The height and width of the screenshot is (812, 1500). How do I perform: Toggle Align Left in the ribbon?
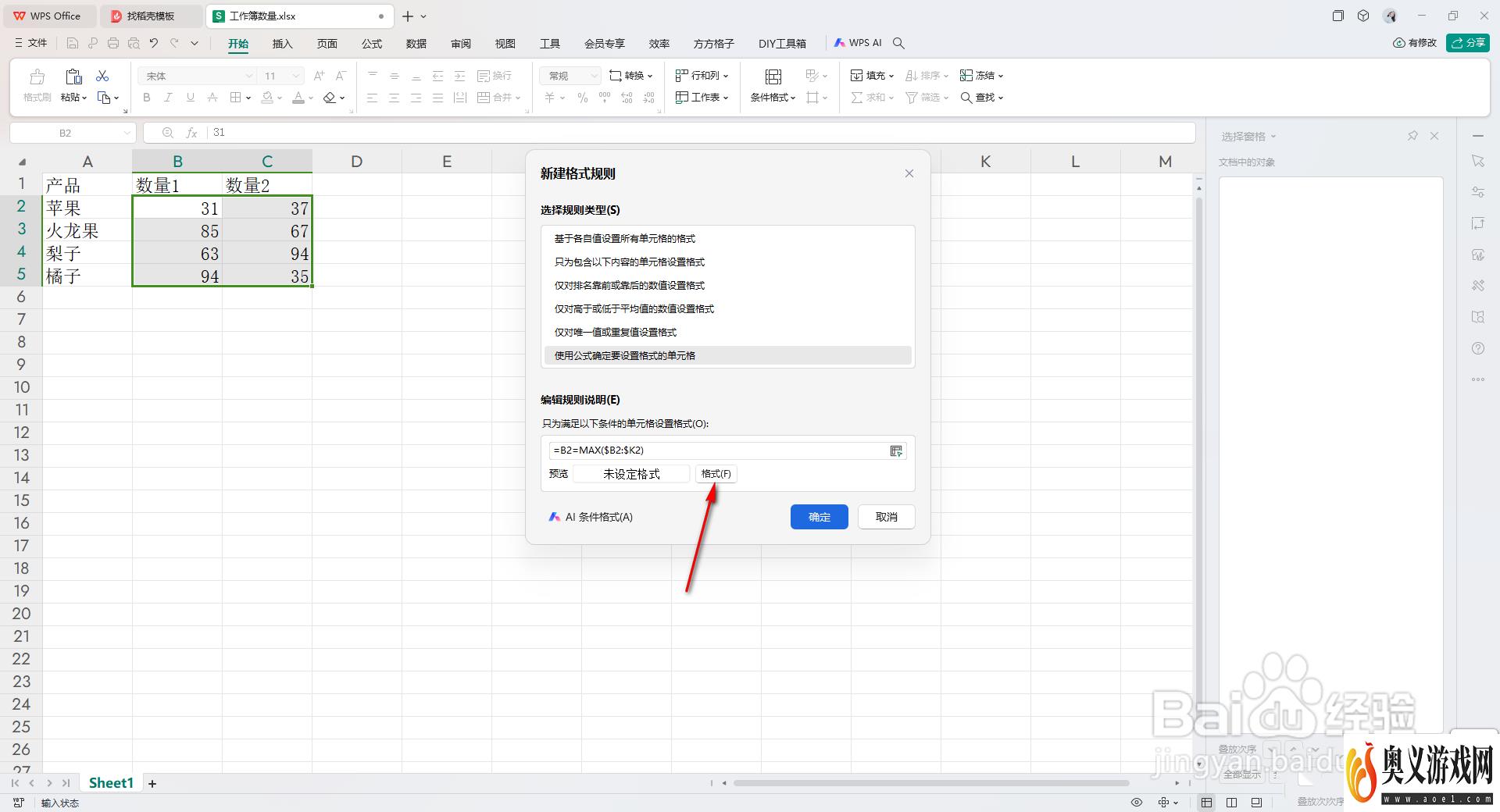point(372,98)
